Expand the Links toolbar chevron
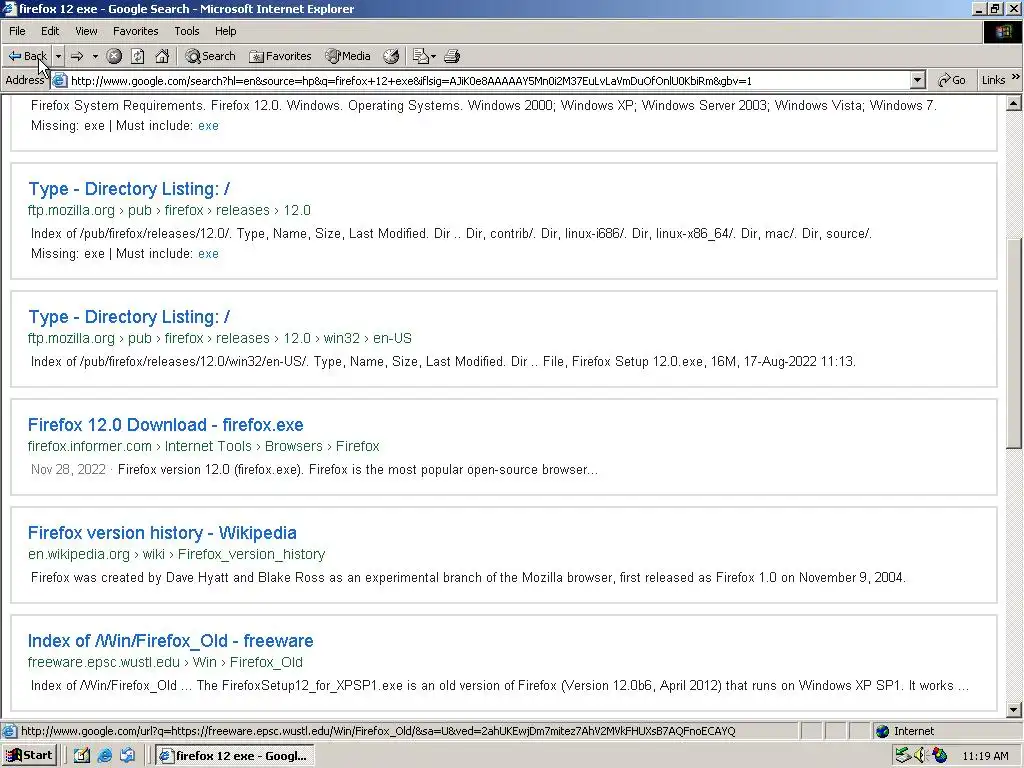 coord(1016,77)
